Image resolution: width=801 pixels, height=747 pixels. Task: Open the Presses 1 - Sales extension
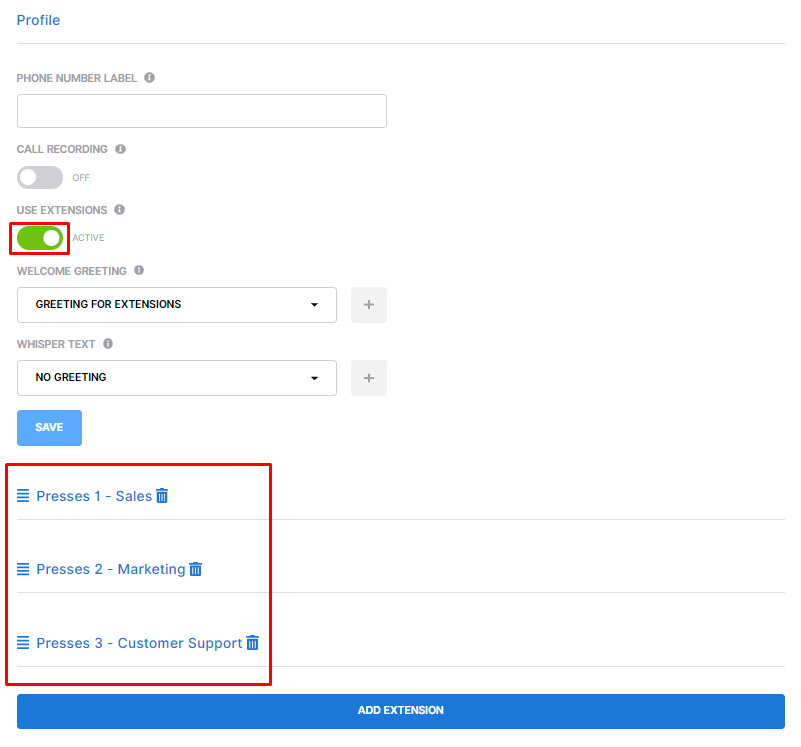point(95,496)
